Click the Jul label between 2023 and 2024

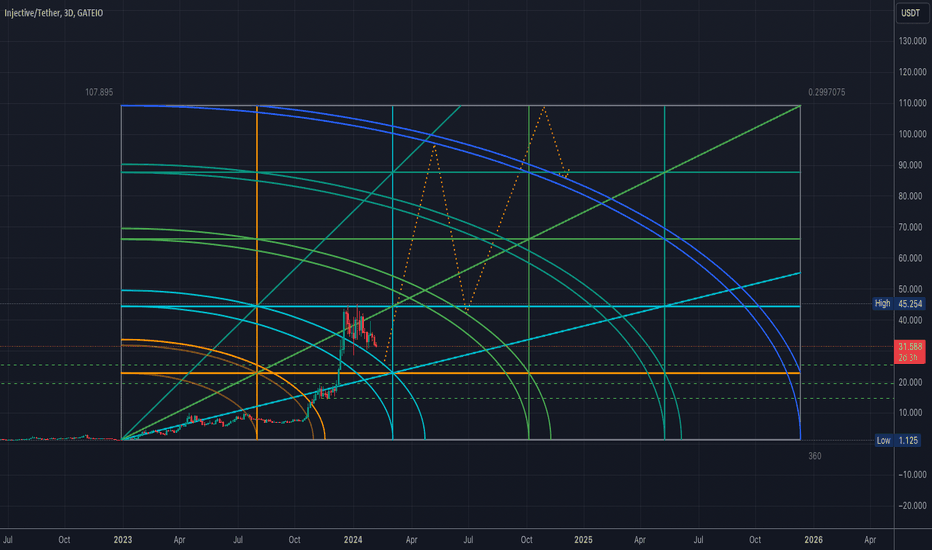pyautogui.click(x=238, y=540)
